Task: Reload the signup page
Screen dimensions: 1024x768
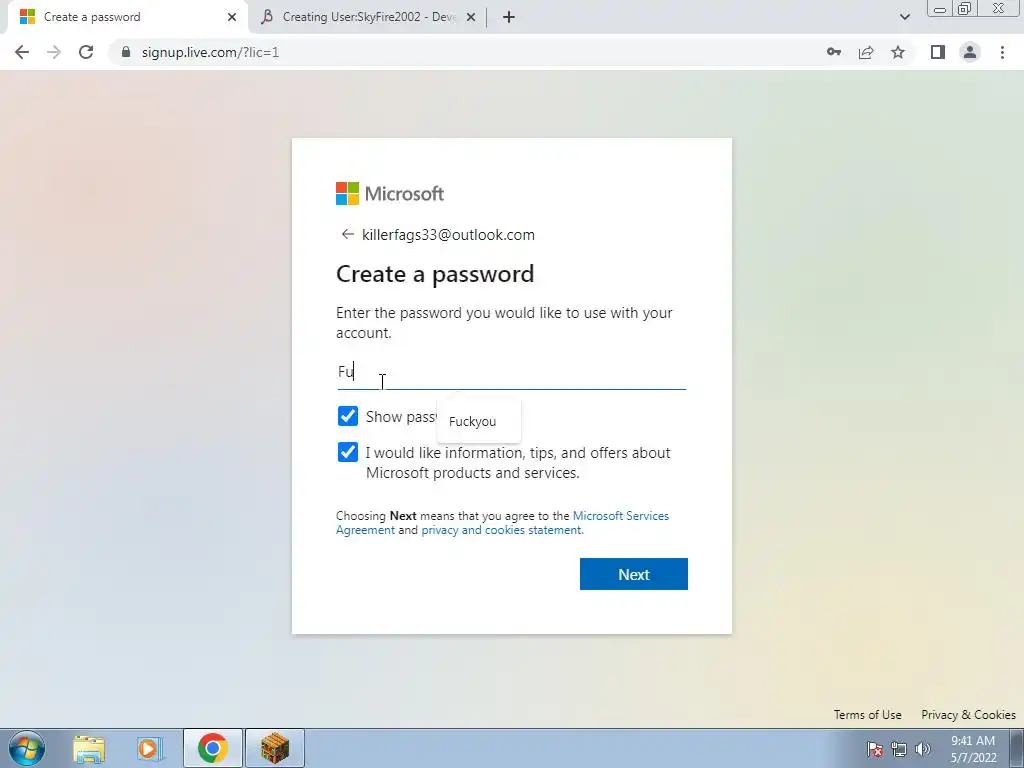Action: pos(86,52)
